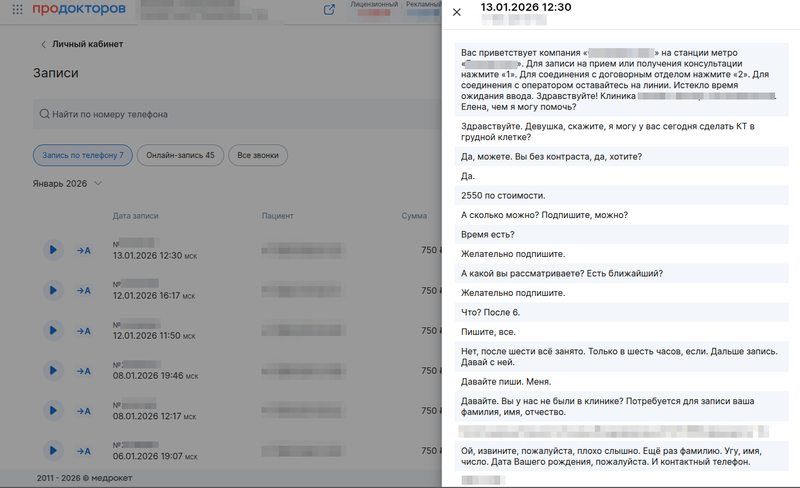The width and height of the screenshot is (800, 488).
Task: Play the call recording from 06.01.2026 19:07
Action: [x=53, y=450]
